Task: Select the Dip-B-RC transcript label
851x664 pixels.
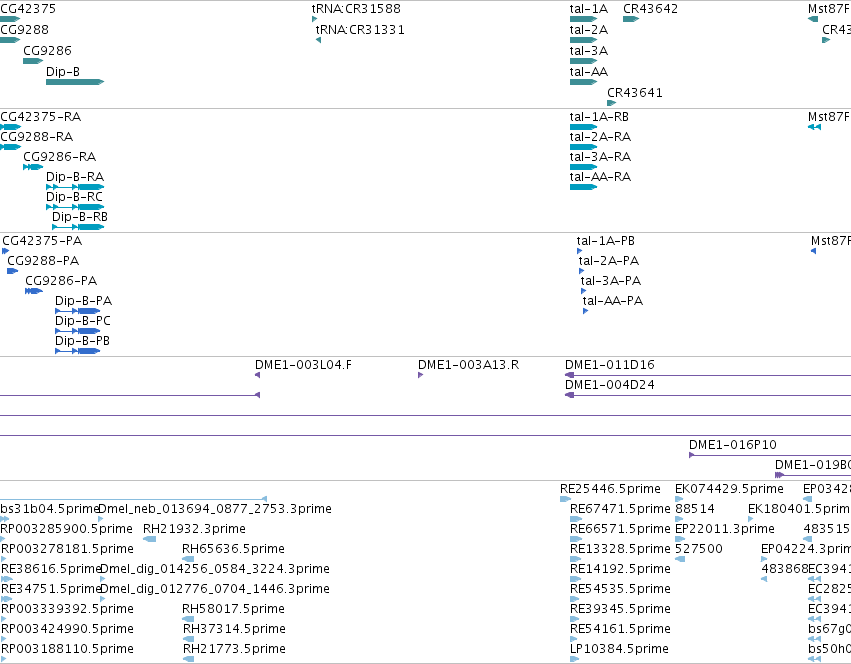Action: [74, 197]
